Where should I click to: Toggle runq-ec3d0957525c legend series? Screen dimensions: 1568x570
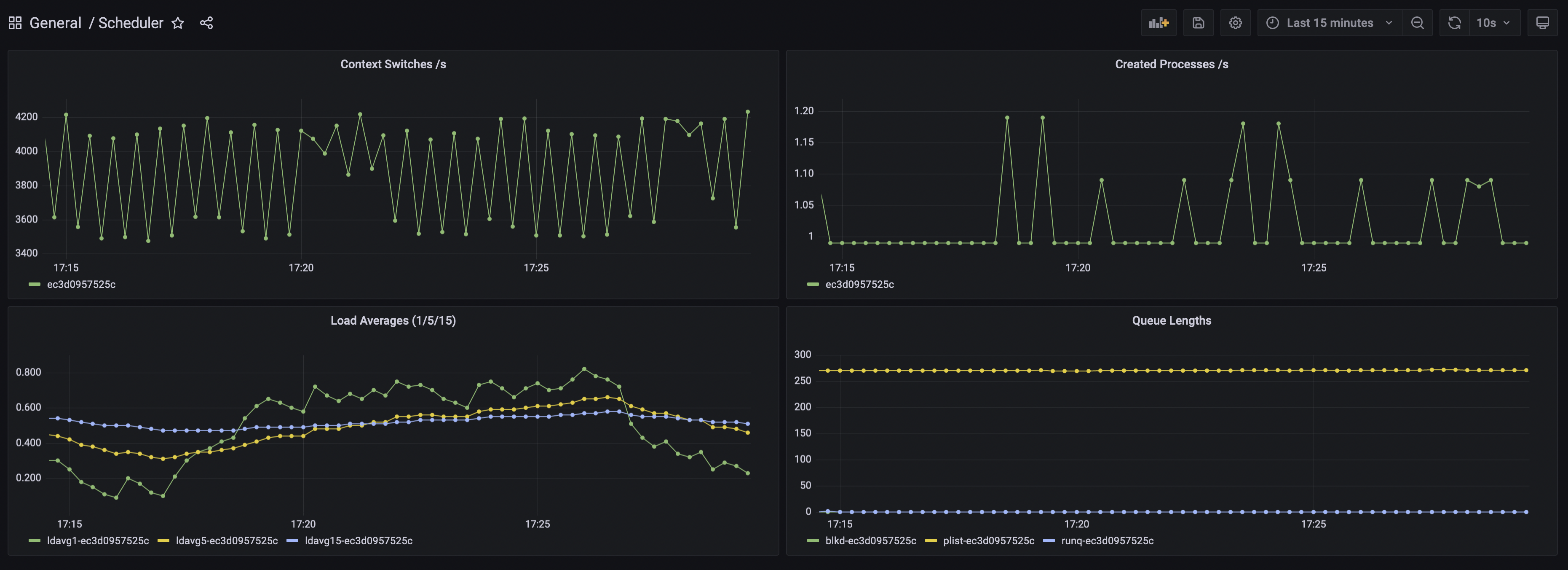[x=1107, y=541]
